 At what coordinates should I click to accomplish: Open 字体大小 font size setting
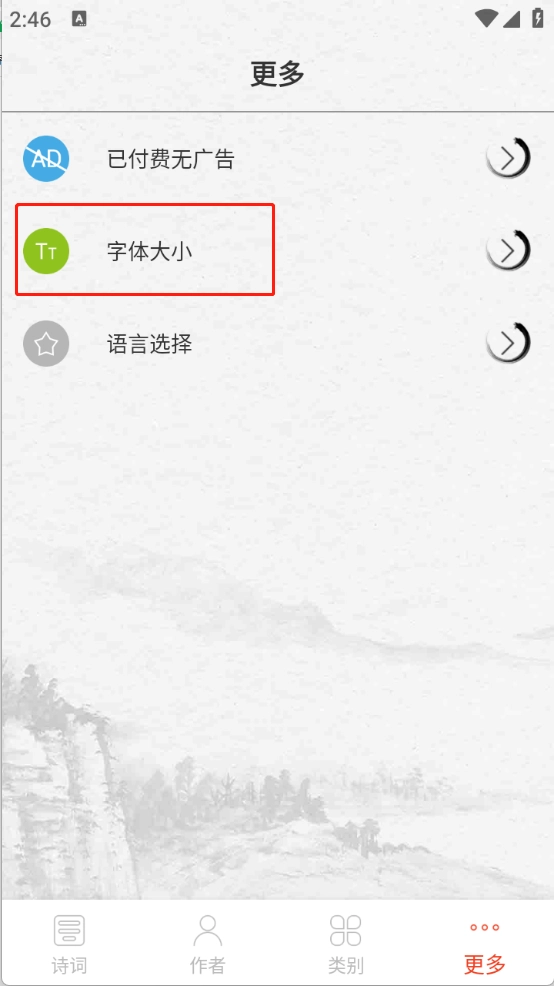150,252
